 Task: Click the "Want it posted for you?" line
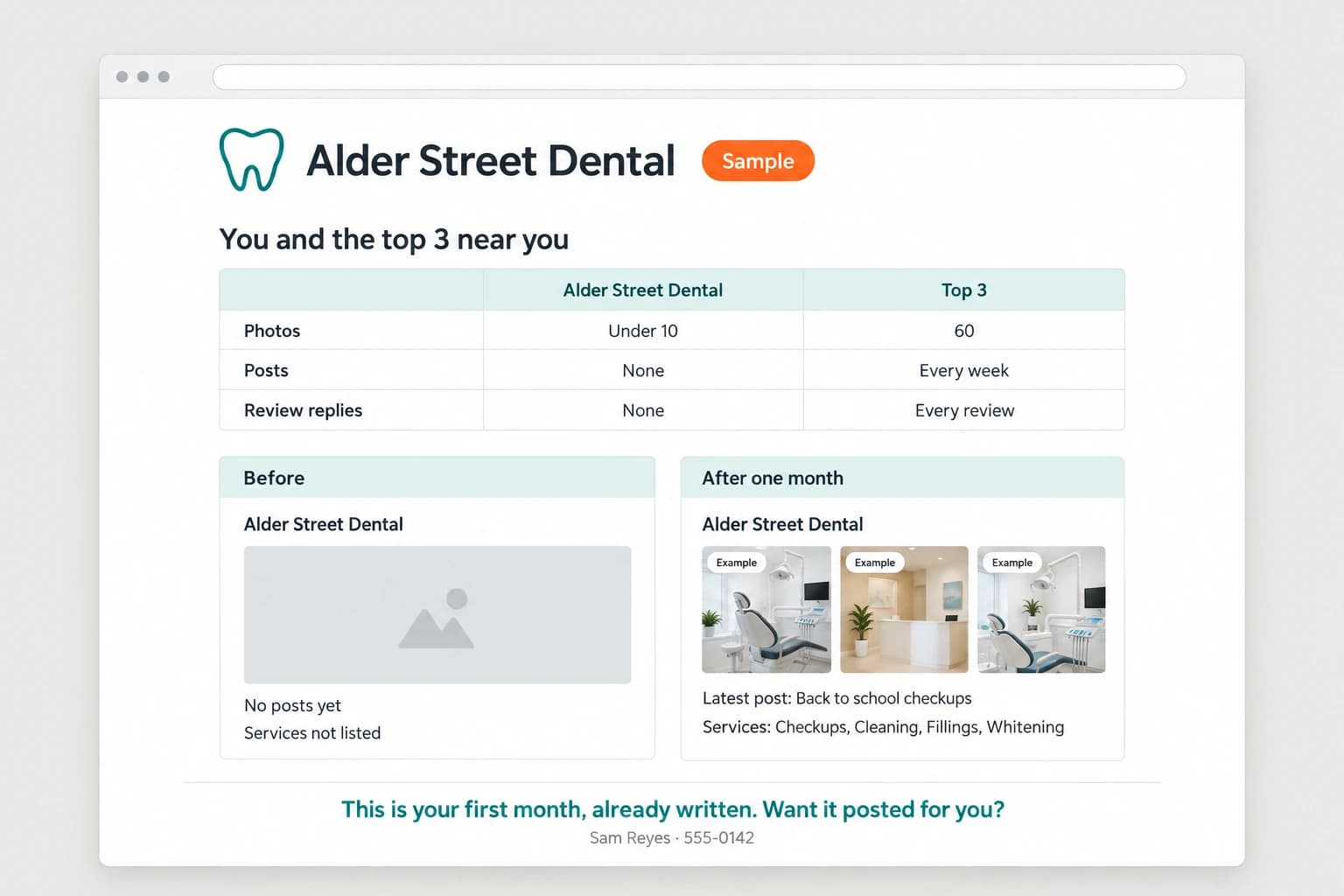[x=673, y=809]
